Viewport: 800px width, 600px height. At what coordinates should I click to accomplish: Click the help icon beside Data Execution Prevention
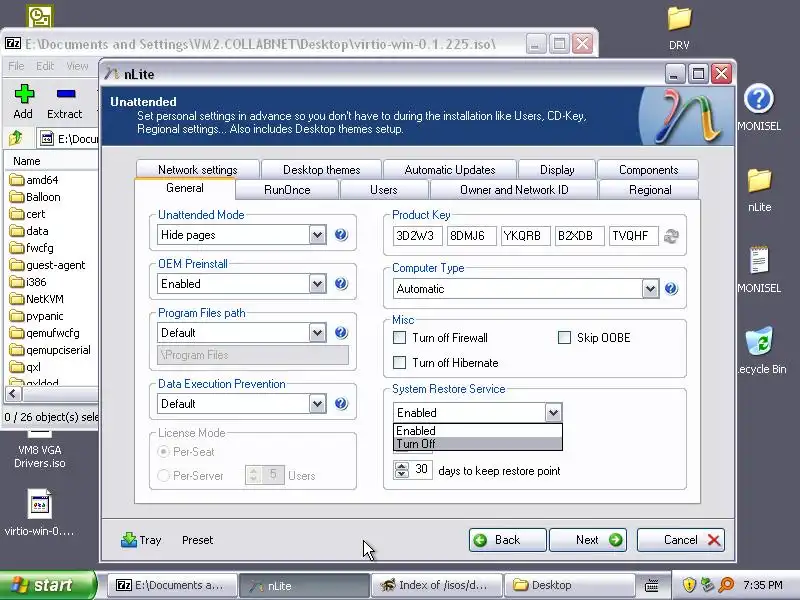[341, 404]
